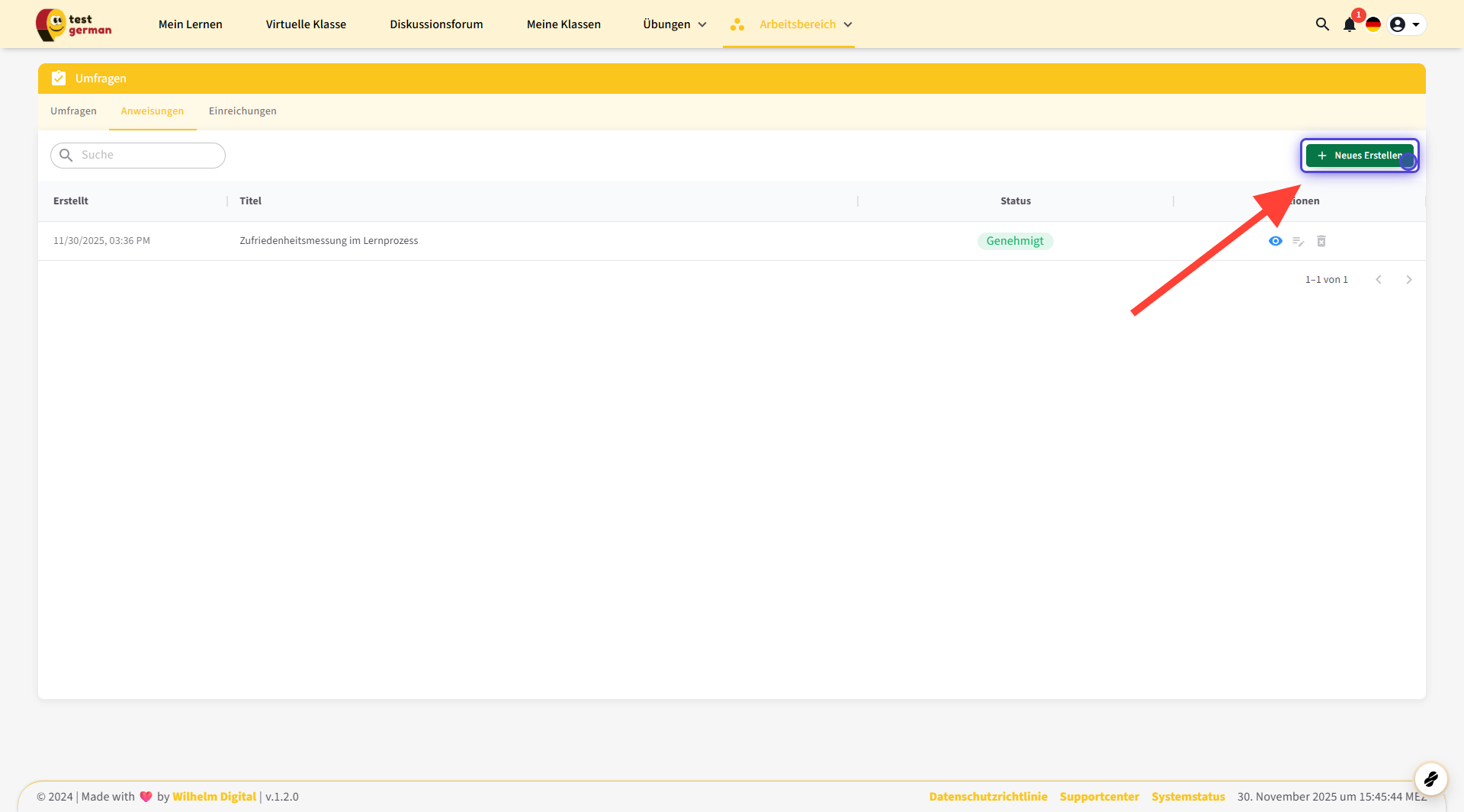
Task: Delete the Zufriedenheitsmessung entry
Action: [1321, 241]
